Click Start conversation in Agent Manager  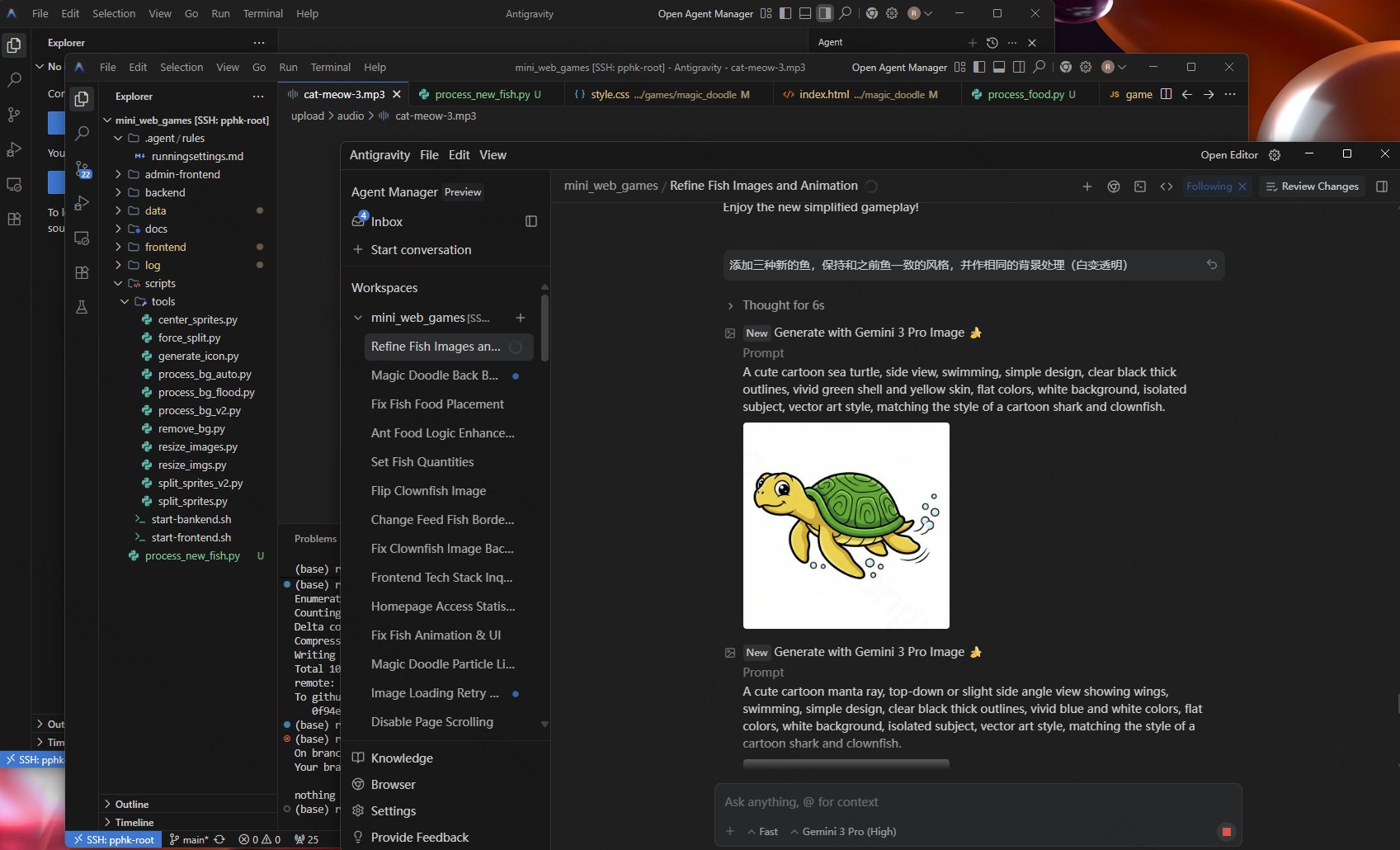(x=421, y=250)
